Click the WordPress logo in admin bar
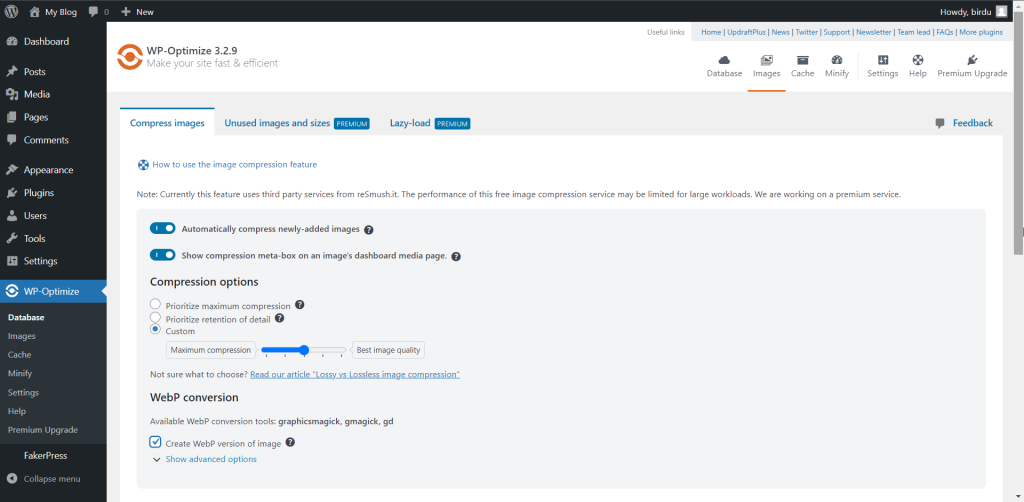1024x502 pixels. click(11, 11)
